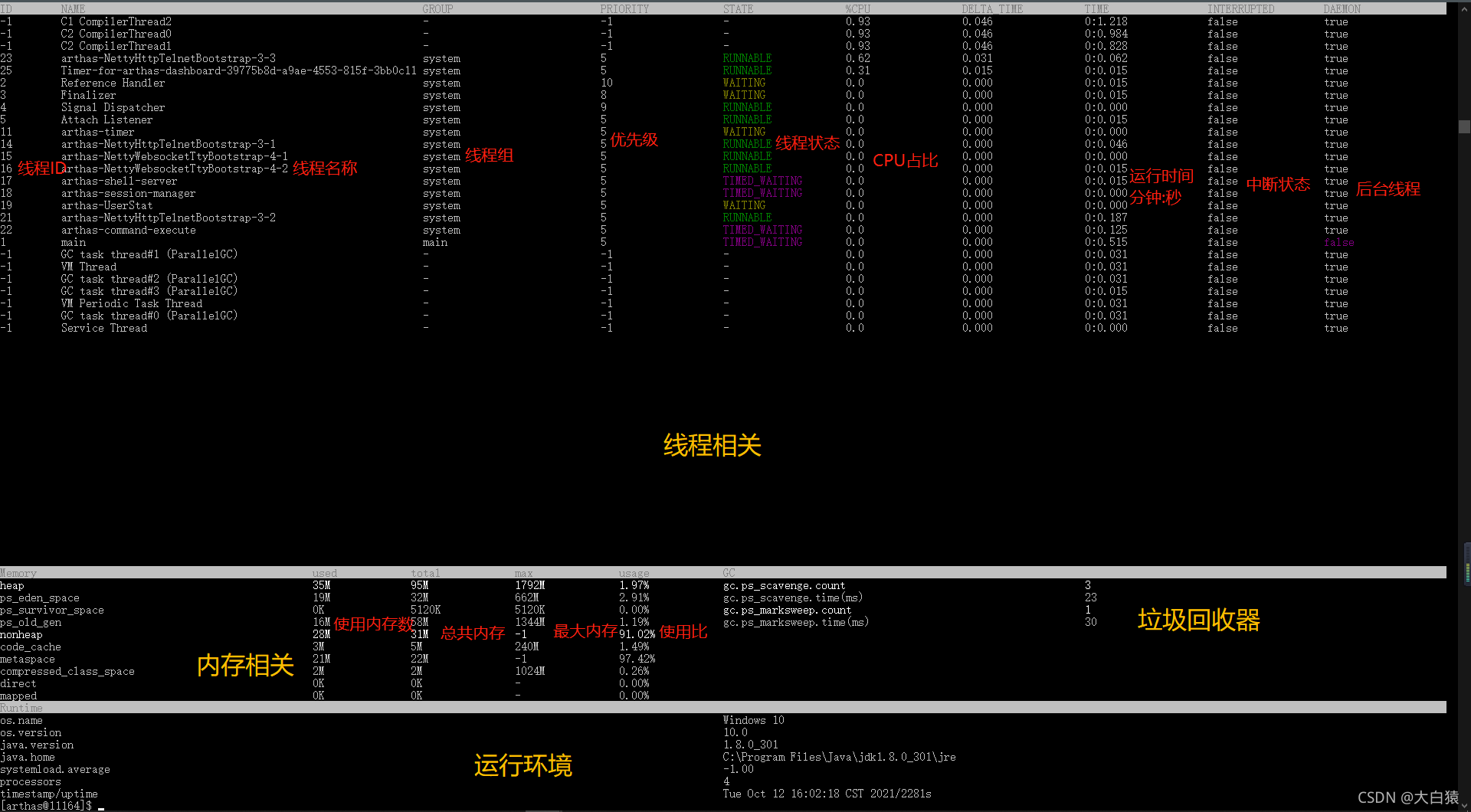Select the Signal Dispatcher thread name

coord(113,107)
